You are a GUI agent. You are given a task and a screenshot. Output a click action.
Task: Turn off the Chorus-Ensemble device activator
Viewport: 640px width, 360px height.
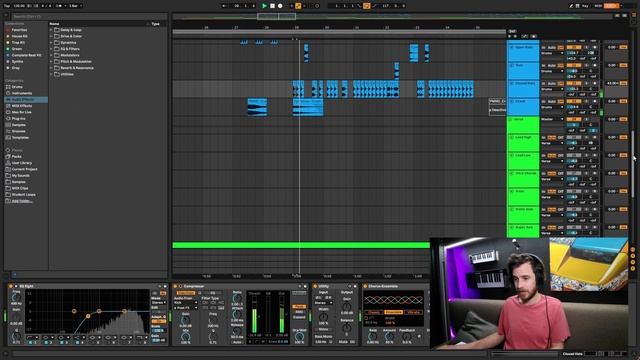pos(365,287)
